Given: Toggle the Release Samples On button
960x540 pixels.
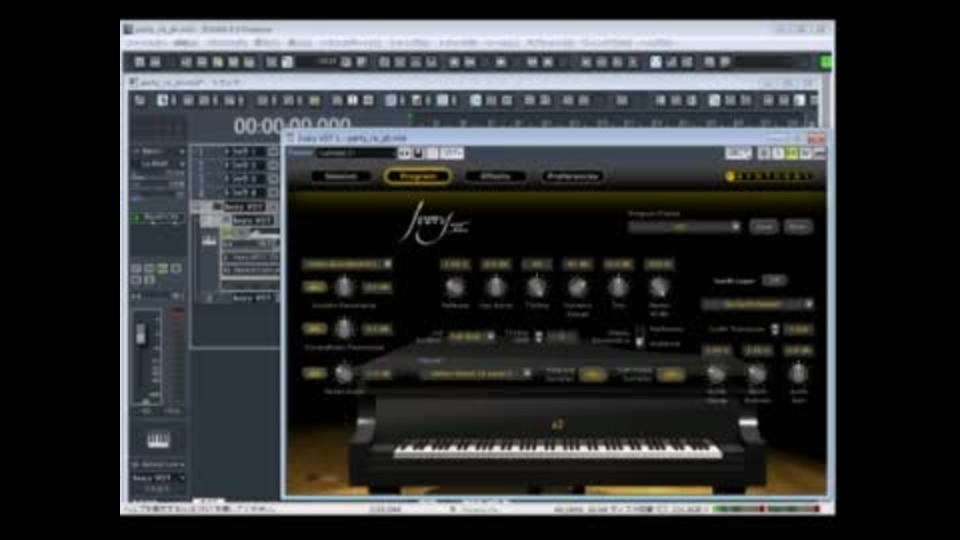Looking at the screenshot, I should (591, 374).
